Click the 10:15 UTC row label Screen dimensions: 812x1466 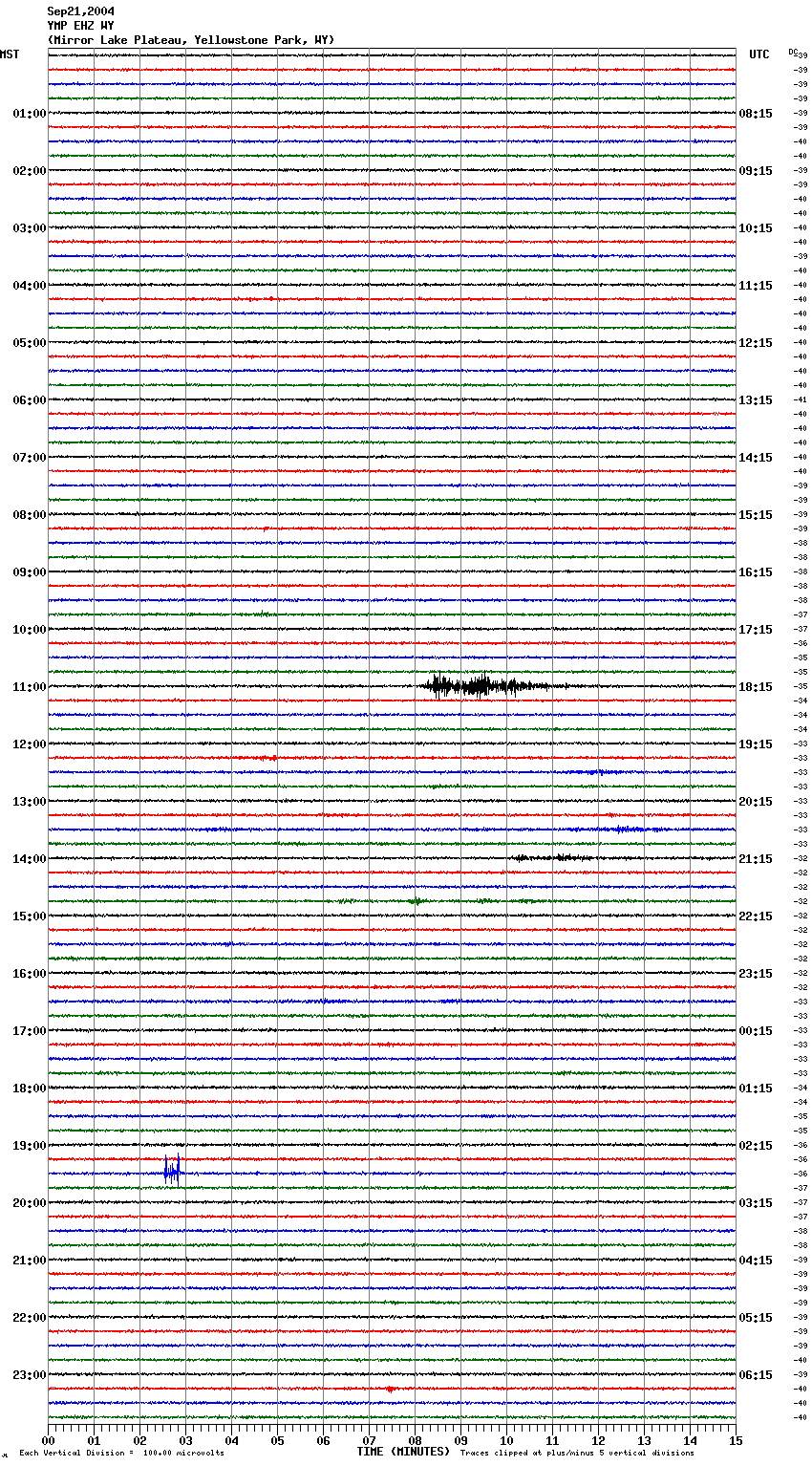coord(756,228)
